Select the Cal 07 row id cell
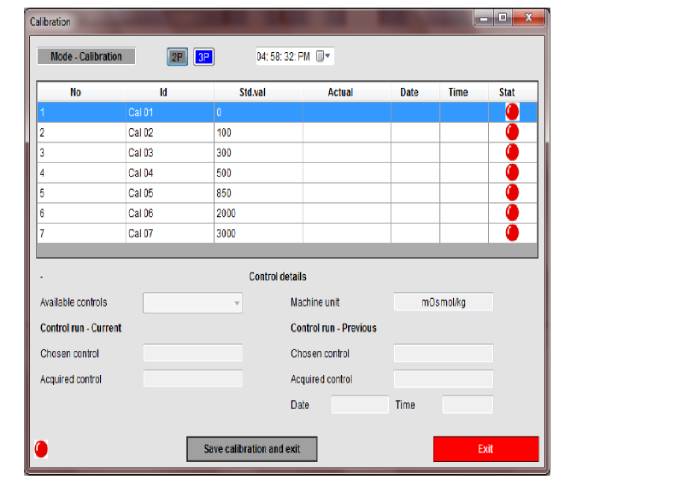This screenshot has height=491, width=700. pyautogui.click(x=170, y=233)
